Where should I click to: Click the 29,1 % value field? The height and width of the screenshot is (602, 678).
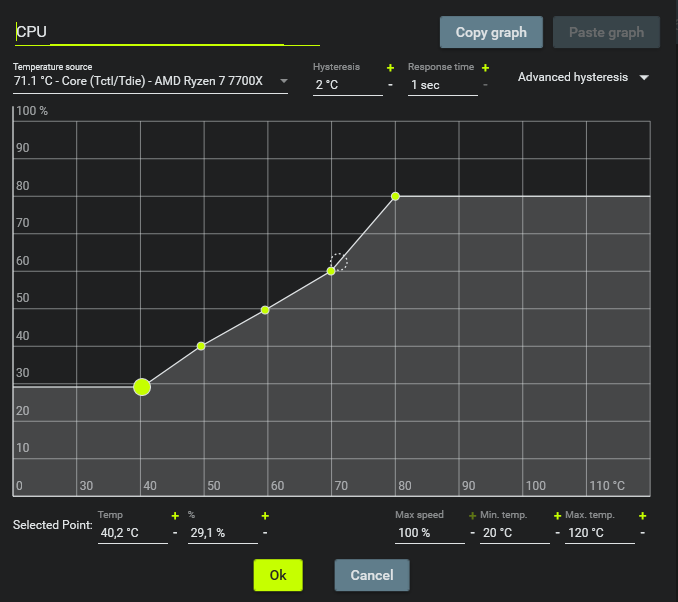tap(223, 533)
